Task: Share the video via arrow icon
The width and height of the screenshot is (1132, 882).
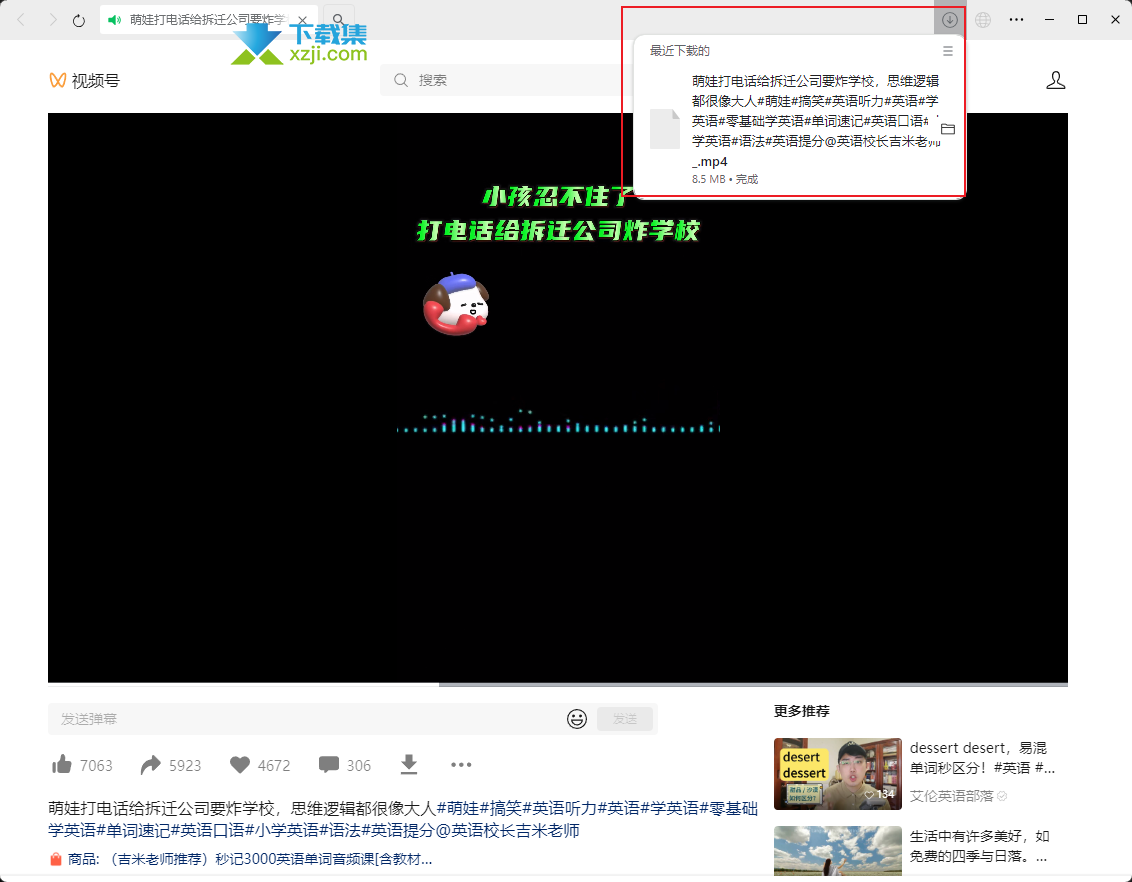Action: coord(151,765)
